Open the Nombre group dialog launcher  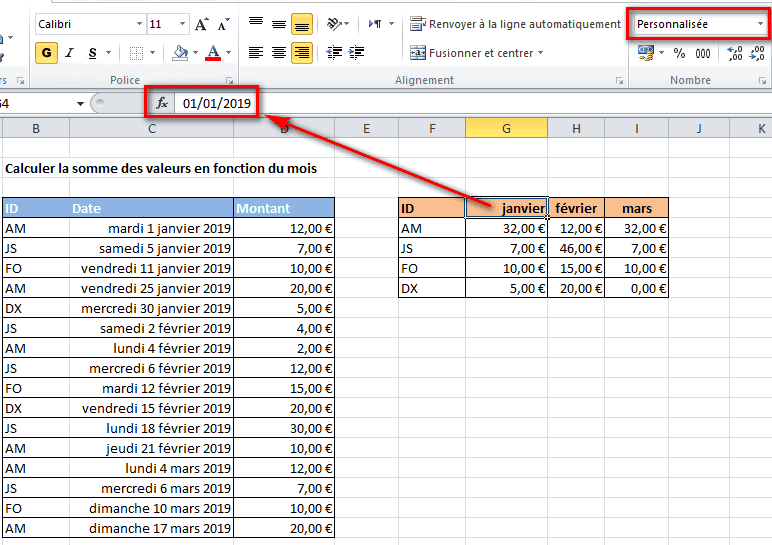click(762, 80)
